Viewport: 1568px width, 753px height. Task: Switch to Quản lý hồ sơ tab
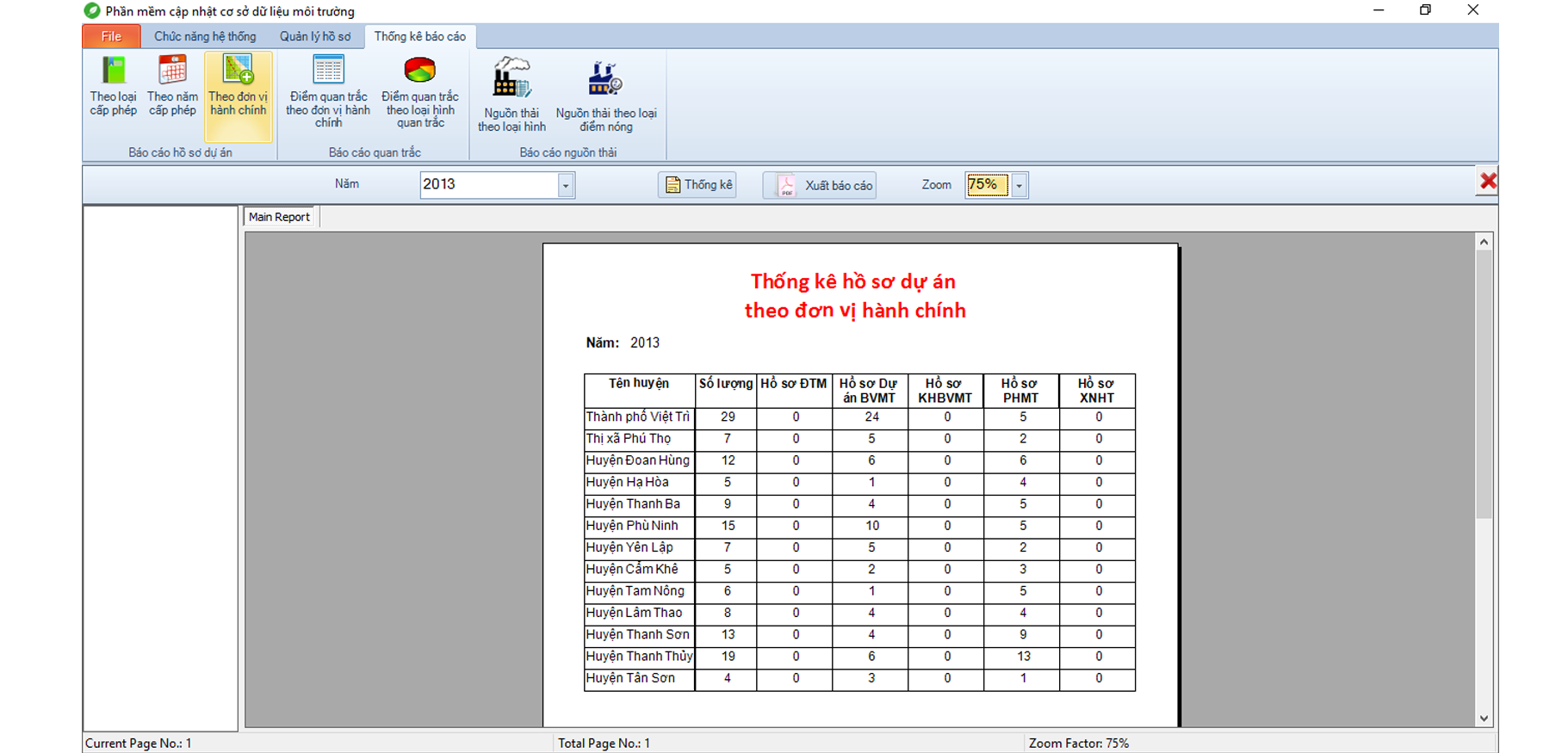[x=315, y=36]
